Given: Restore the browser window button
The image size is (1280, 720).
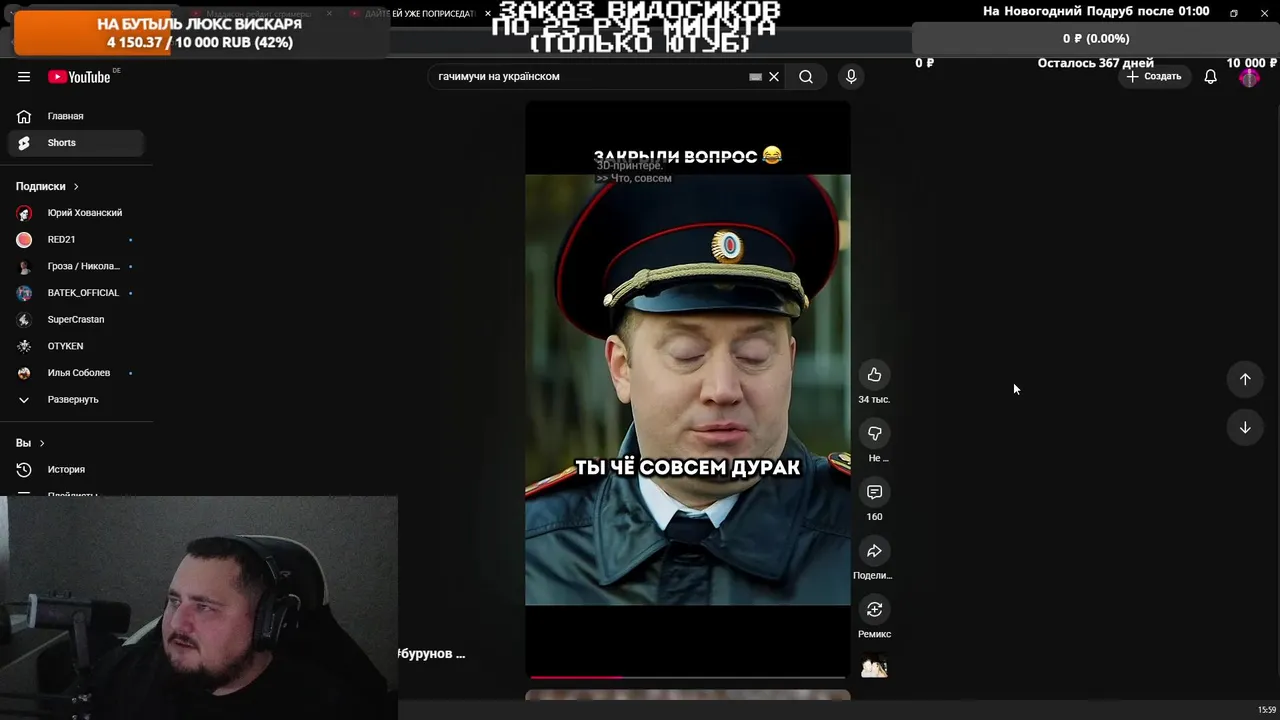Looking at the screenshot, I should pos(1233,13).
